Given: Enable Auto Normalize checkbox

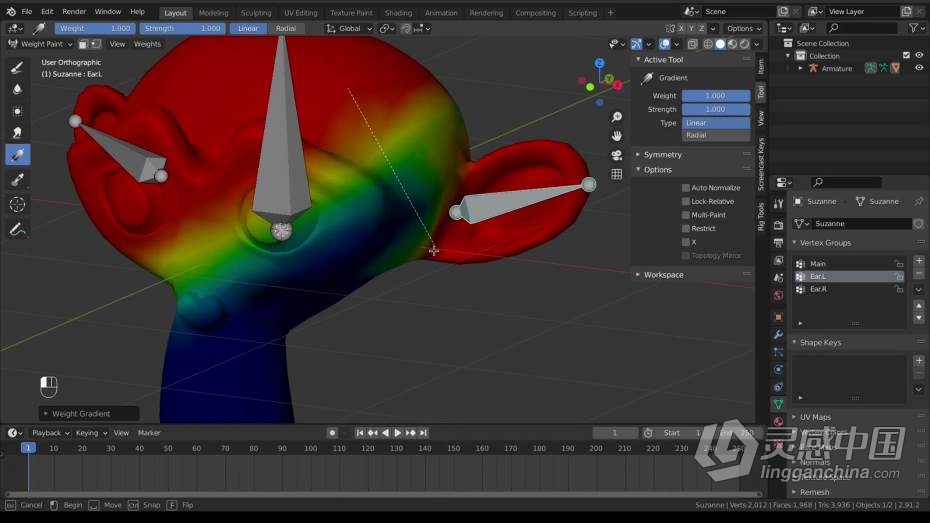Looking at the screenshot, I should [686, 187].
